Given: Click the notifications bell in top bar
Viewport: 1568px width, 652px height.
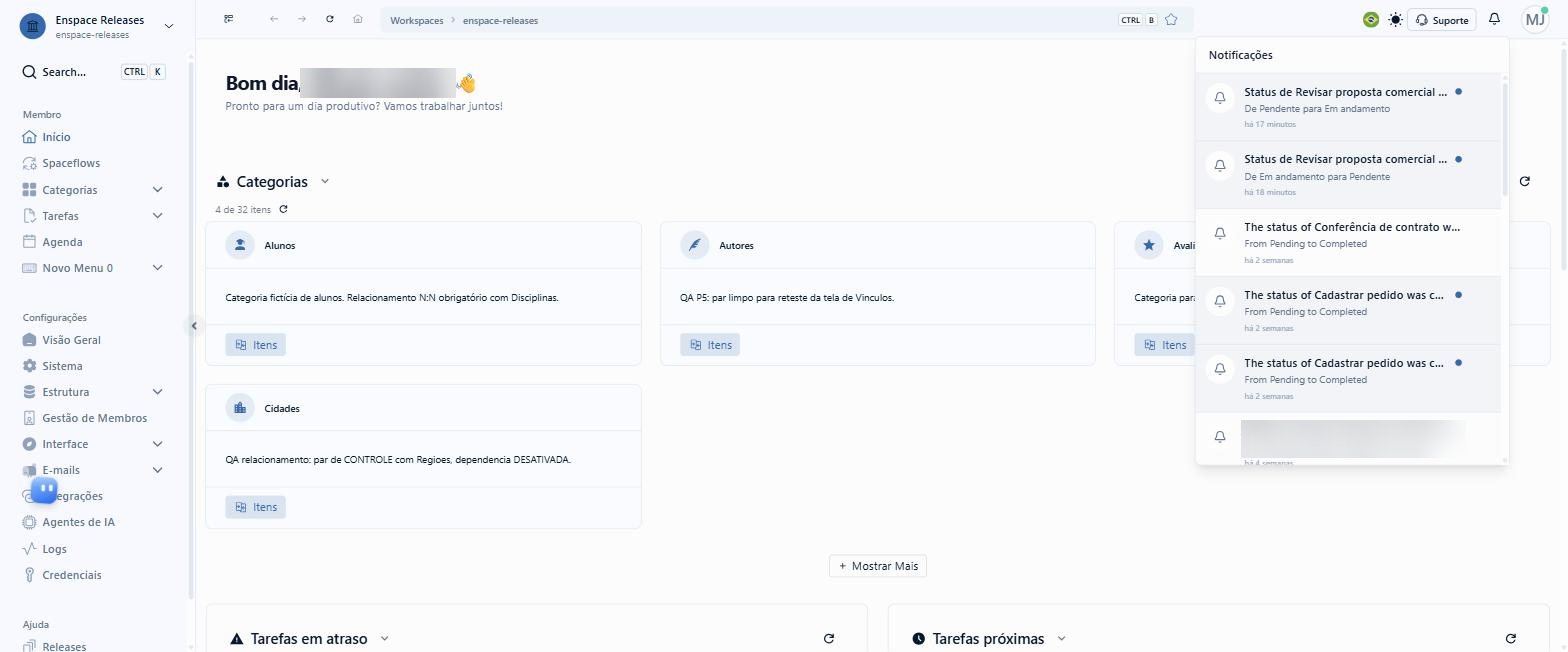Looking at the screenshot, I should pos(1494,19).
